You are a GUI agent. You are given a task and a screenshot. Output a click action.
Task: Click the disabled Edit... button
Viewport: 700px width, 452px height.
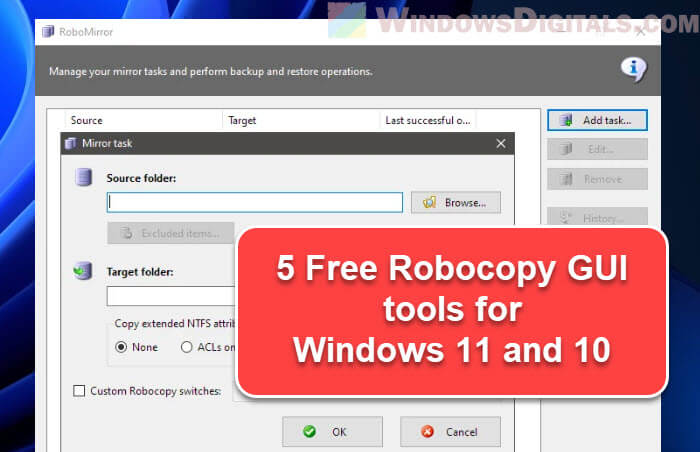597,149
